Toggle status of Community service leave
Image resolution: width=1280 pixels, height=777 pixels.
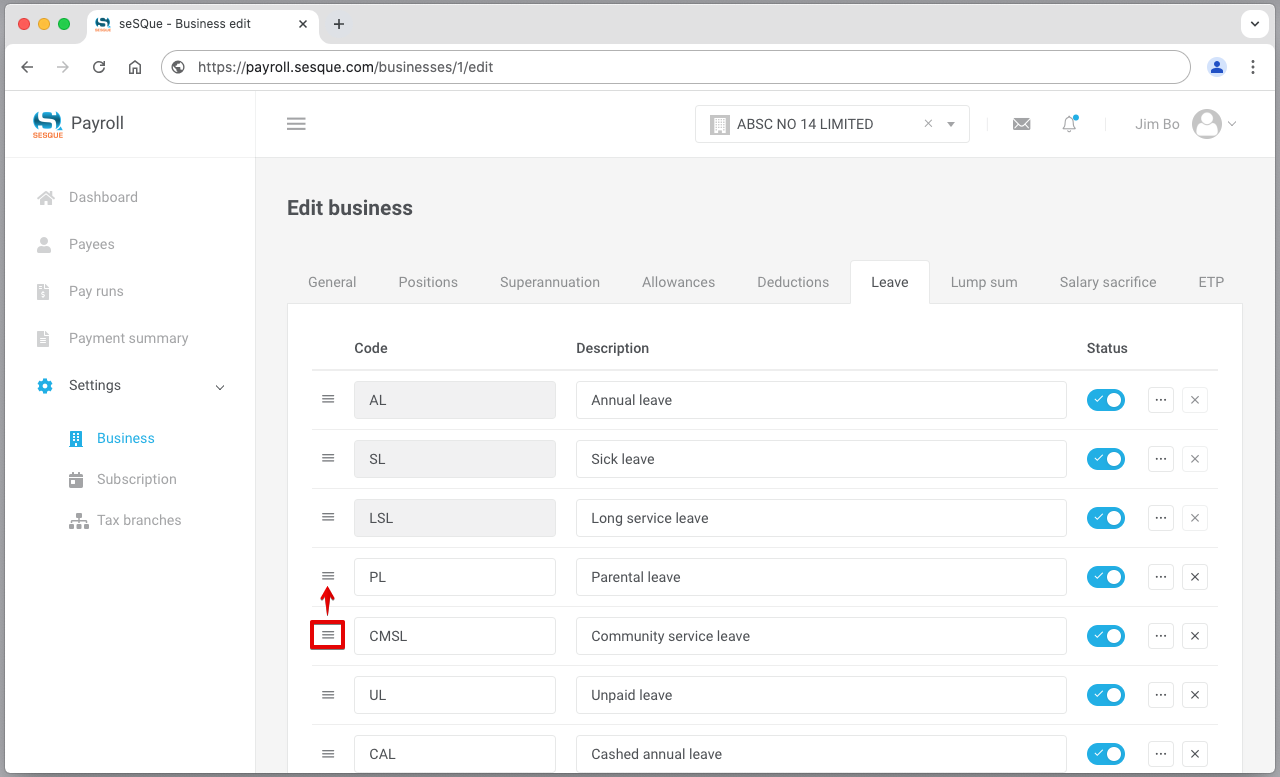coord(1105,636)
